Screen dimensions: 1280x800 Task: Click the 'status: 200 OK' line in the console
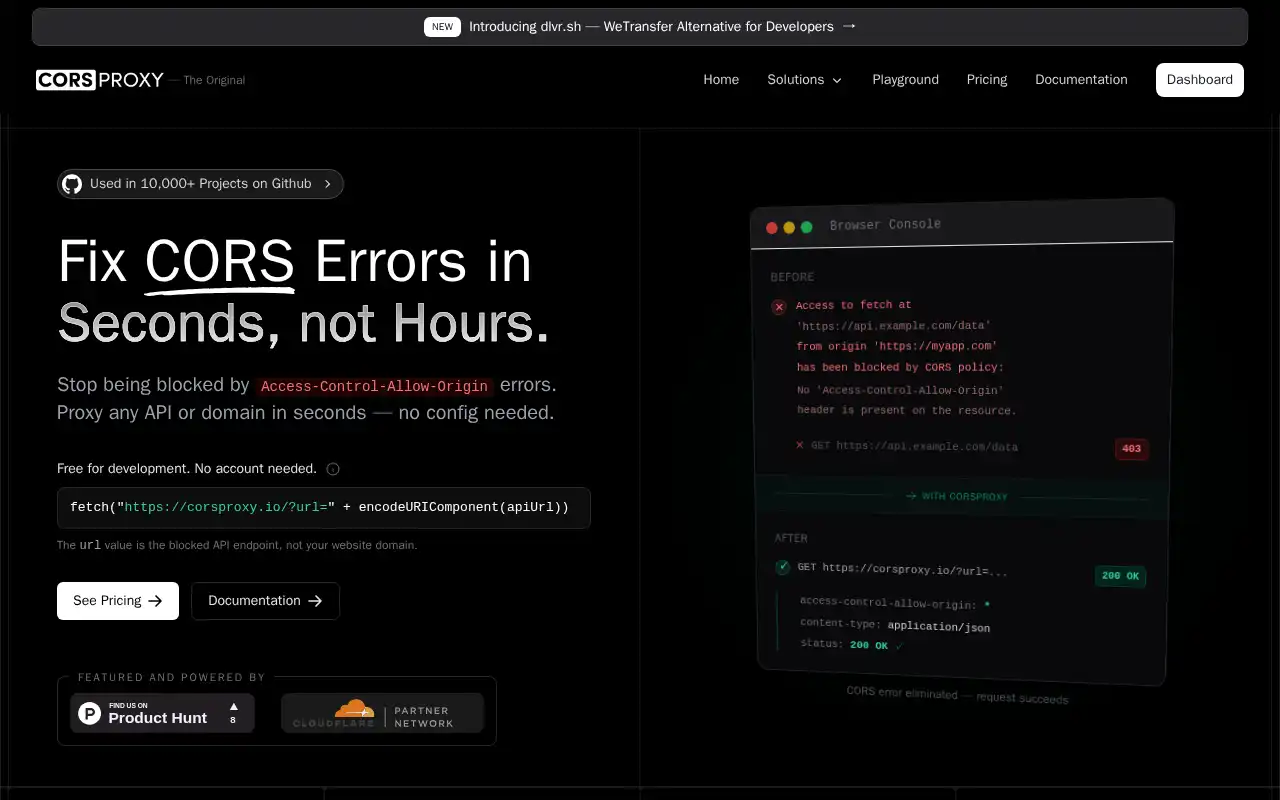pos(851,645)
